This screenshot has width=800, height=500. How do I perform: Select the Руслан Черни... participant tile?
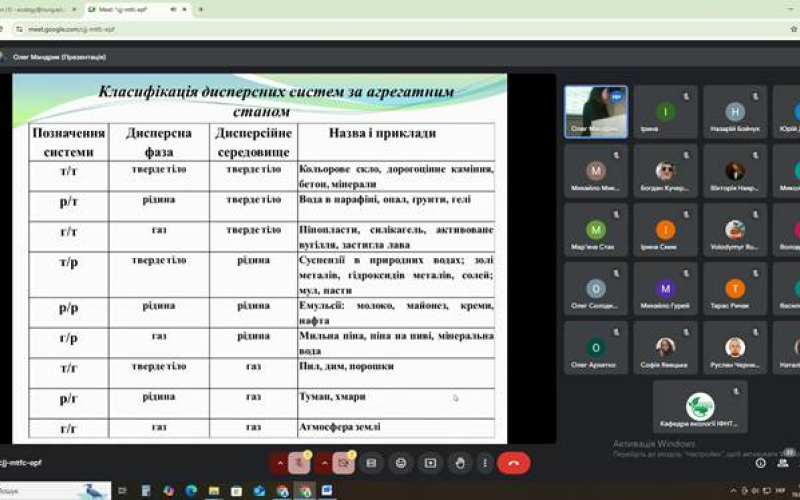[735, 347]
